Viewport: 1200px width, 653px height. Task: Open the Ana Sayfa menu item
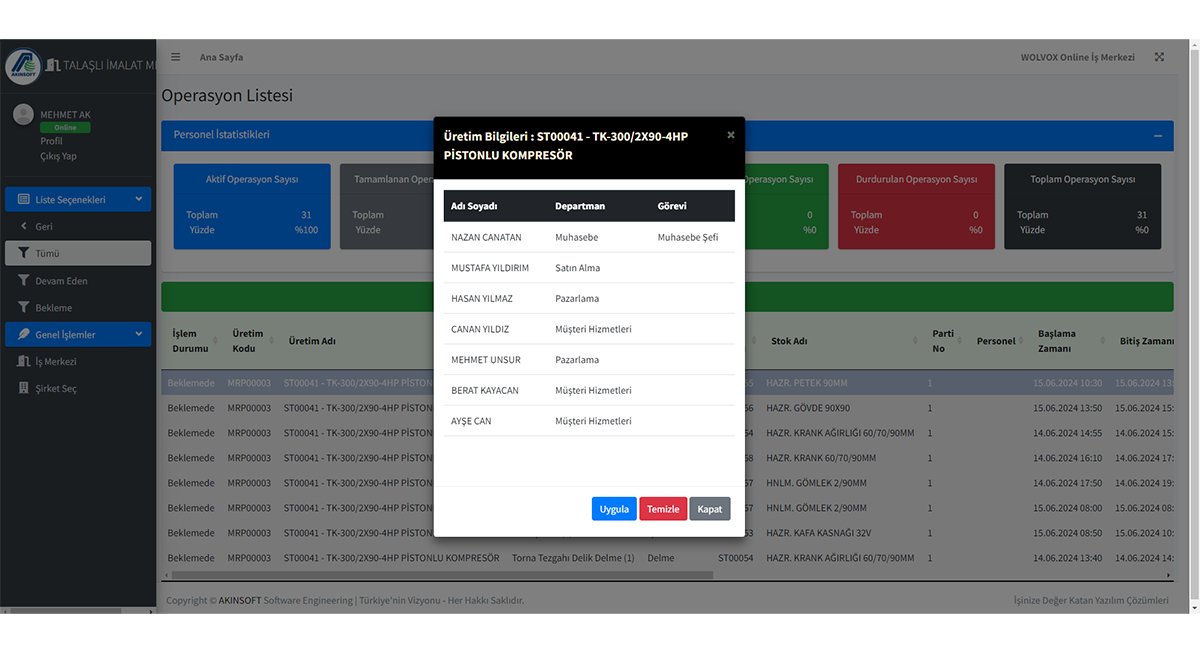click(x=221, y=57)
